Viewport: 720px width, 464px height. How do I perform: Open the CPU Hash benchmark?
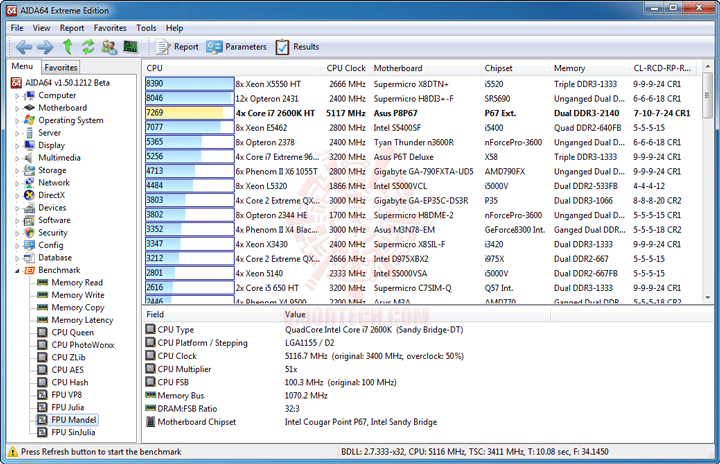coord(70,382)
